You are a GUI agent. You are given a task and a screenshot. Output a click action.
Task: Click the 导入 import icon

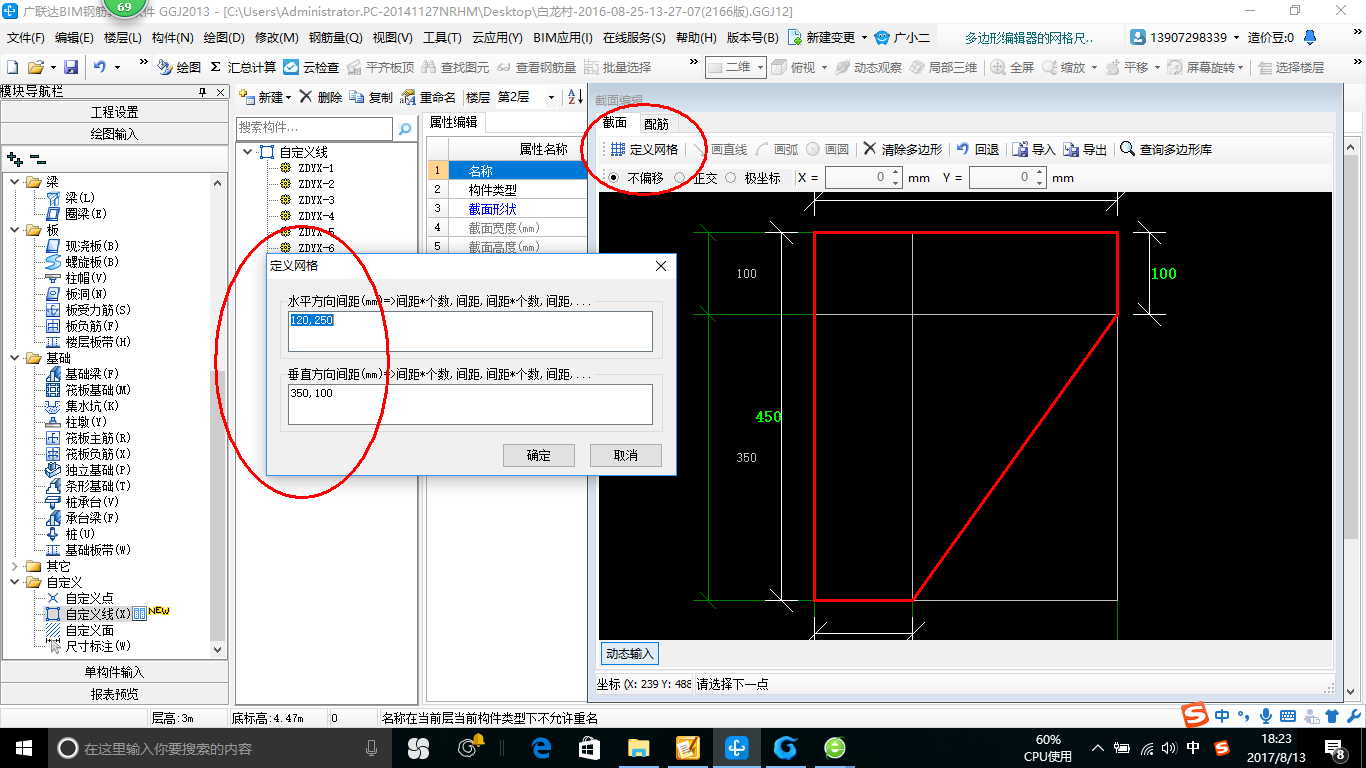click(1020, 149)
